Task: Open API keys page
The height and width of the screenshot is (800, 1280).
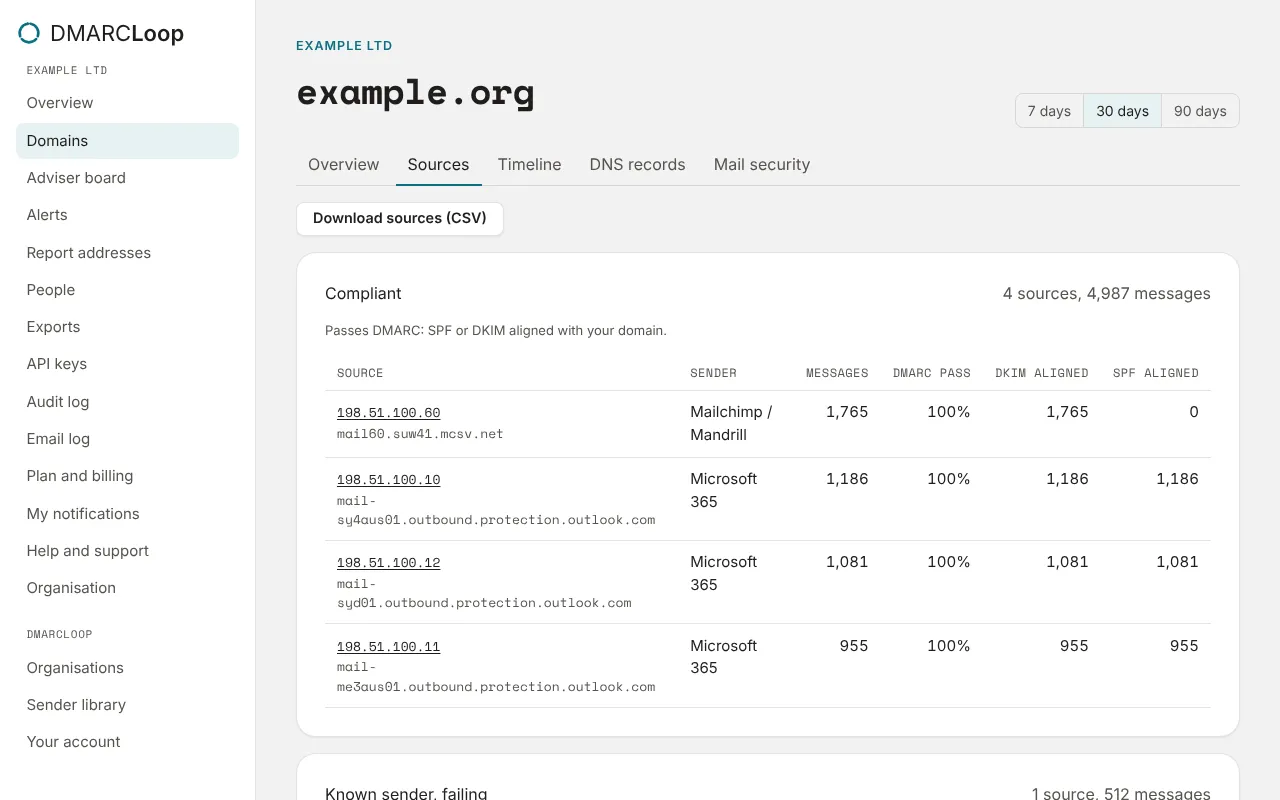Action: point(127,364)
